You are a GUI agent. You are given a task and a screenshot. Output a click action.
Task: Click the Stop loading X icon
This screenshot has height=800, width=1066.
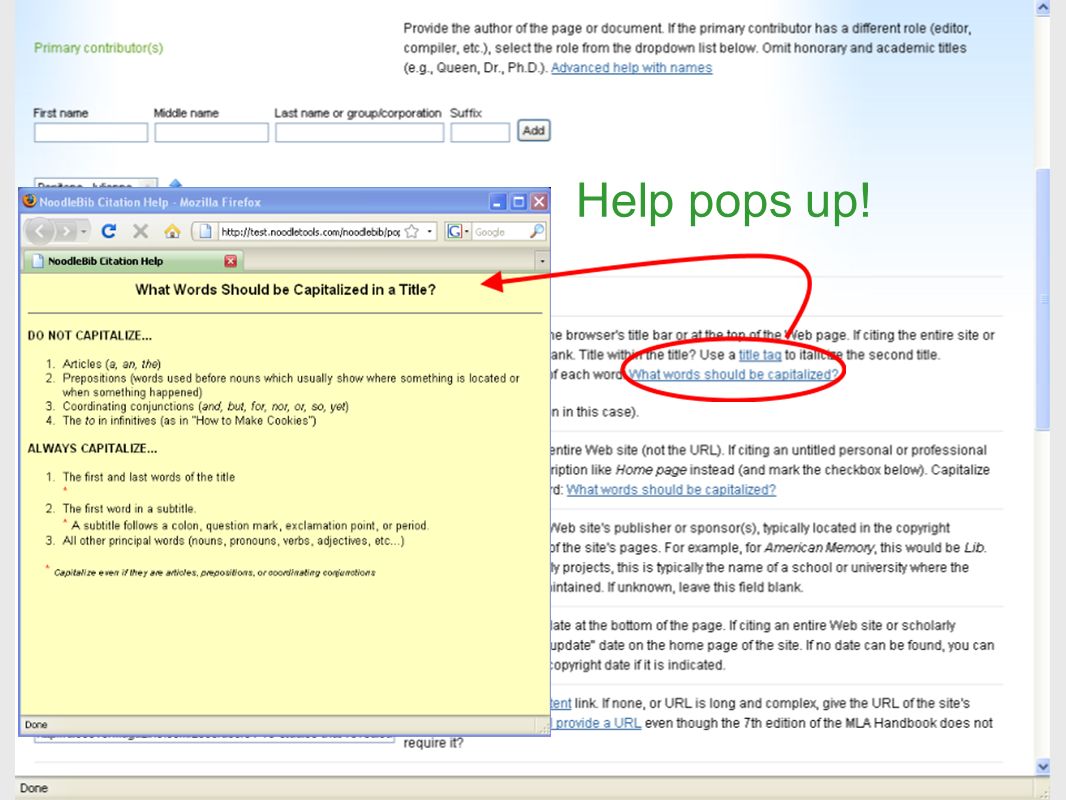click(x=140, y=231)
